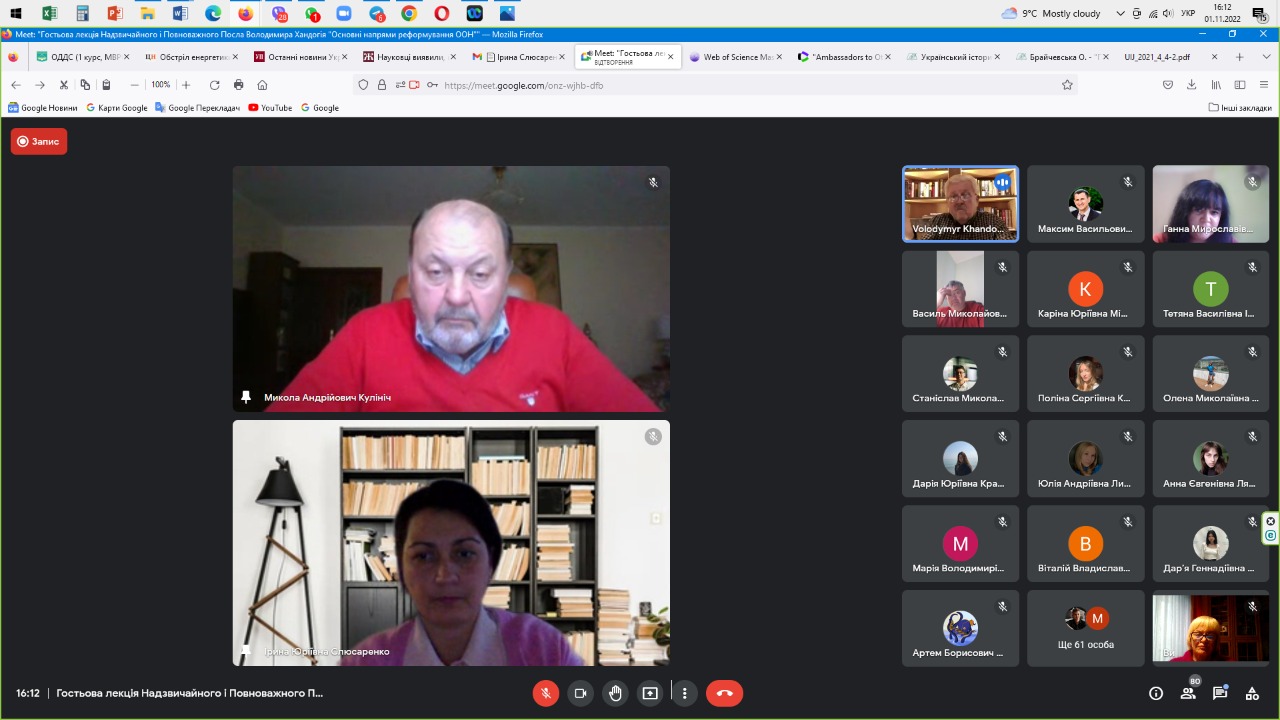Bookmark this page with the star icon

[1067, 85]
